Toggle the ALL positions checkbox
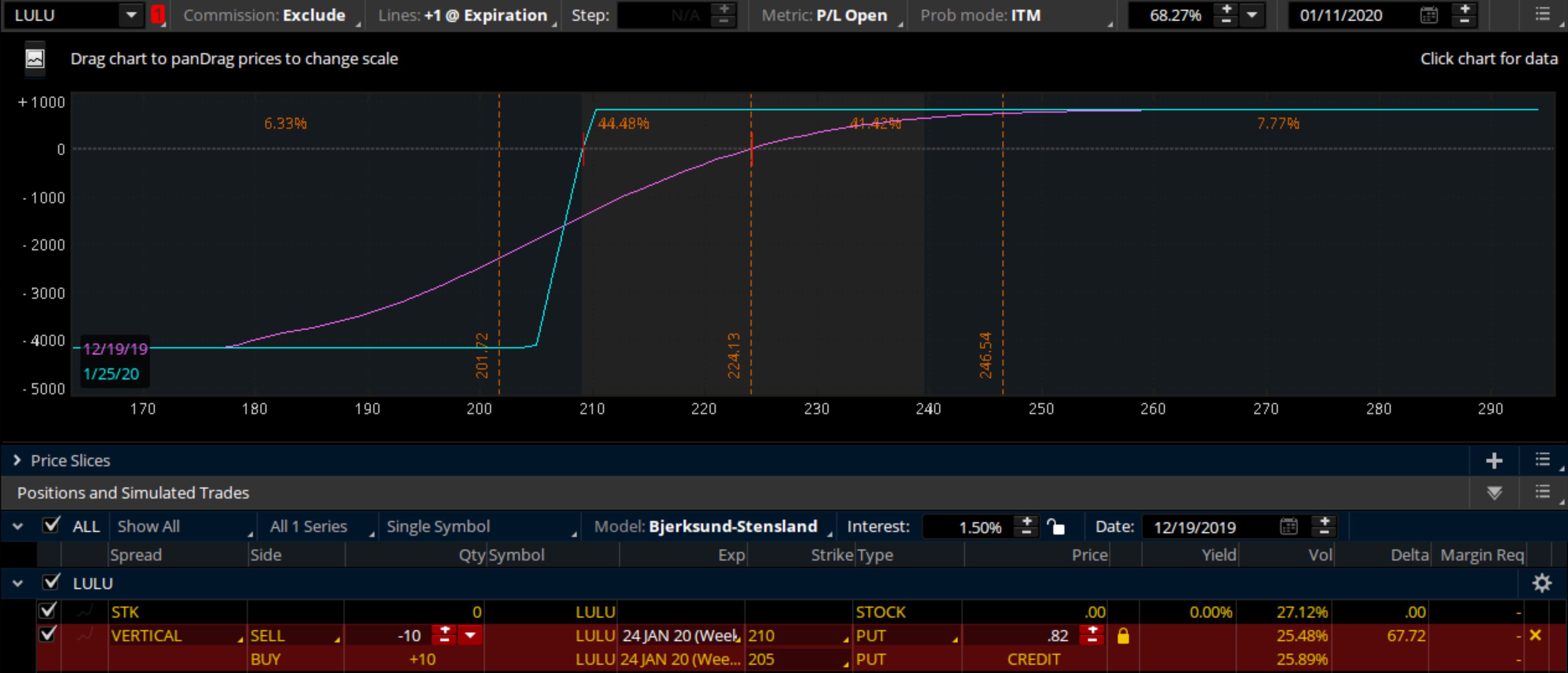 point(51,525)
